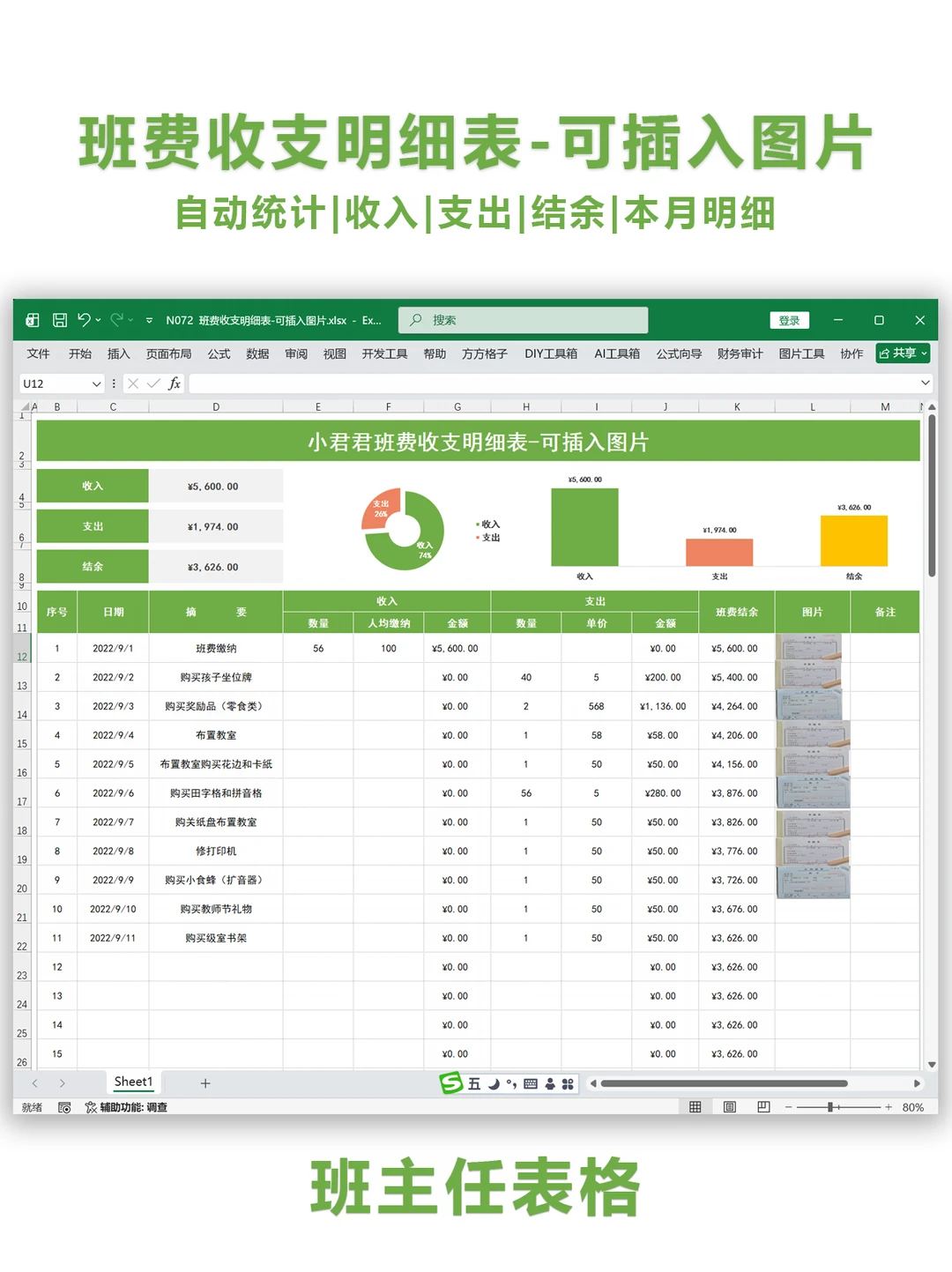Click the yellow 结余 bar in chart
Image resolution: width=952 pixels, height=1272 pixels.
854,540
